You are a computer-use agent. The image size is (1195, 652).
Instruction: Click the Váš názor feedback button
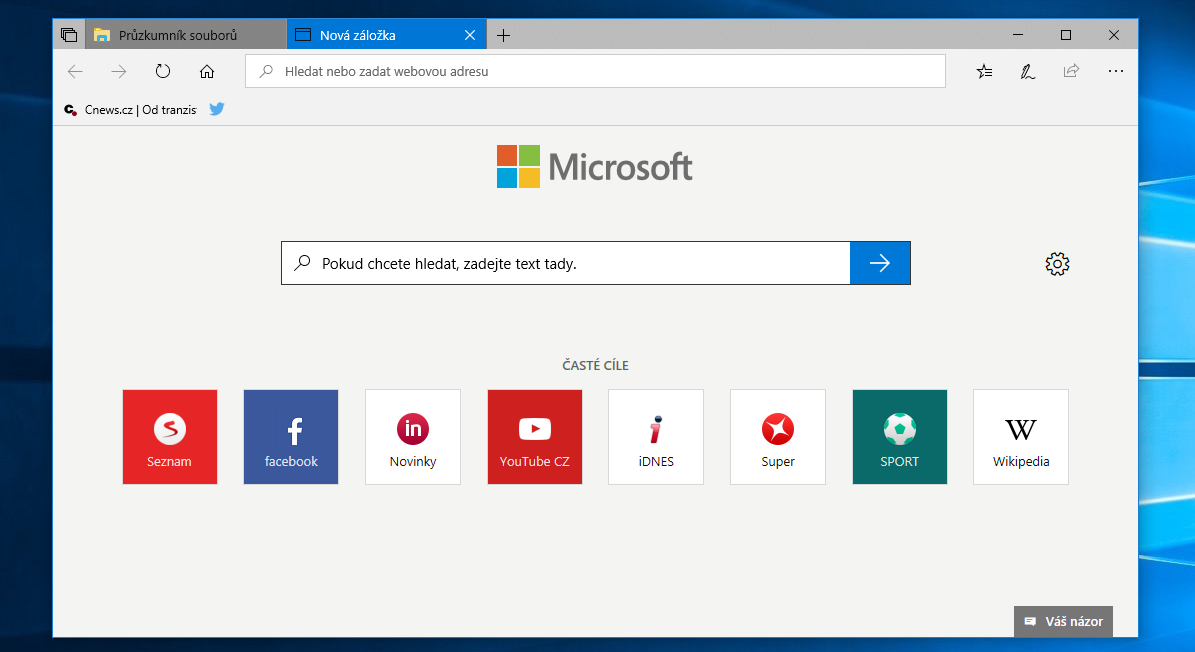[x=1063, y=621]
